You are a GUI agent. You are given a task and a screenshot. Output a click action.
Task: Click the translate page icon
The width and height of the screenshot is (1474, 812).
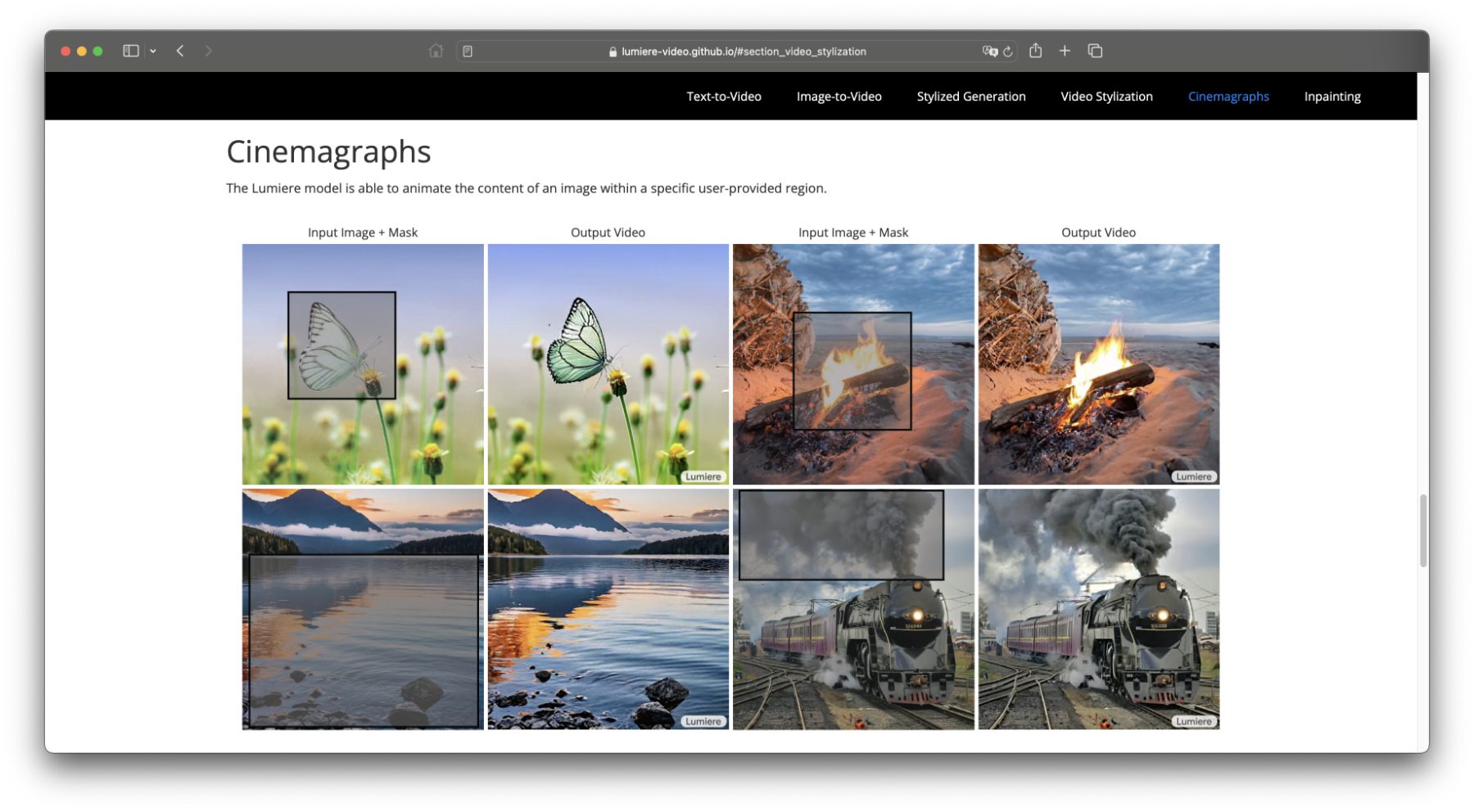tap(989, 51)
